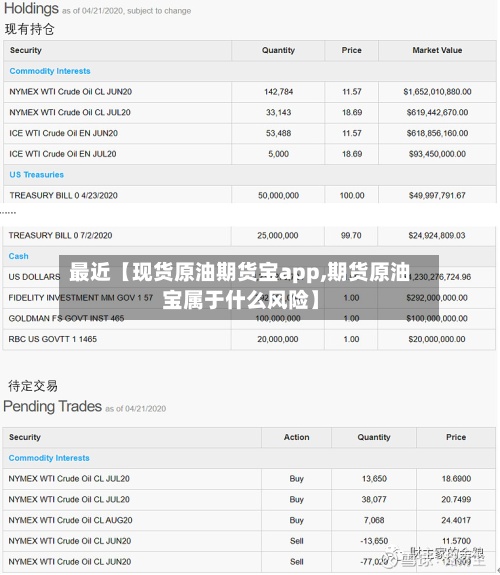Screen dimensions: 500x575
Task: Select RBC US GOVTT 1 1465
Action: tap(53, 339)
